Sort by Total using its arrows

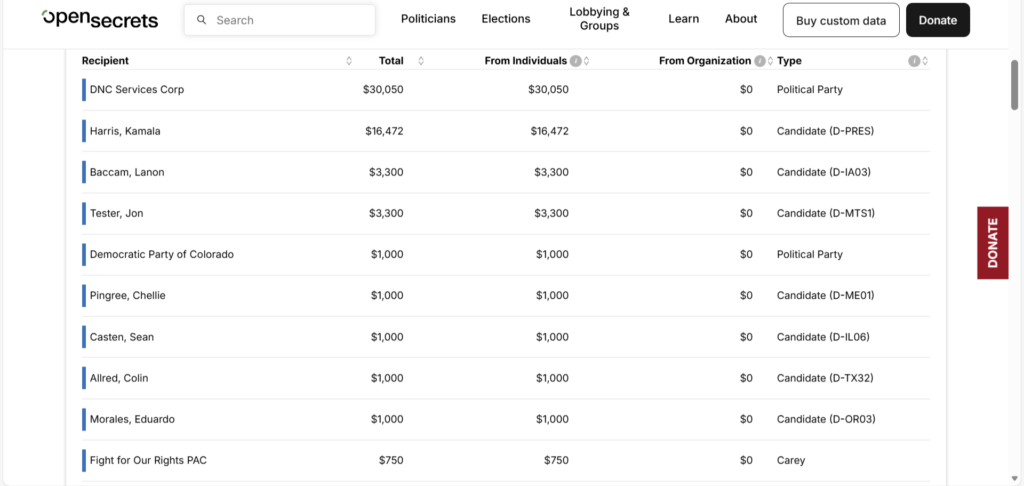point(421,61)
